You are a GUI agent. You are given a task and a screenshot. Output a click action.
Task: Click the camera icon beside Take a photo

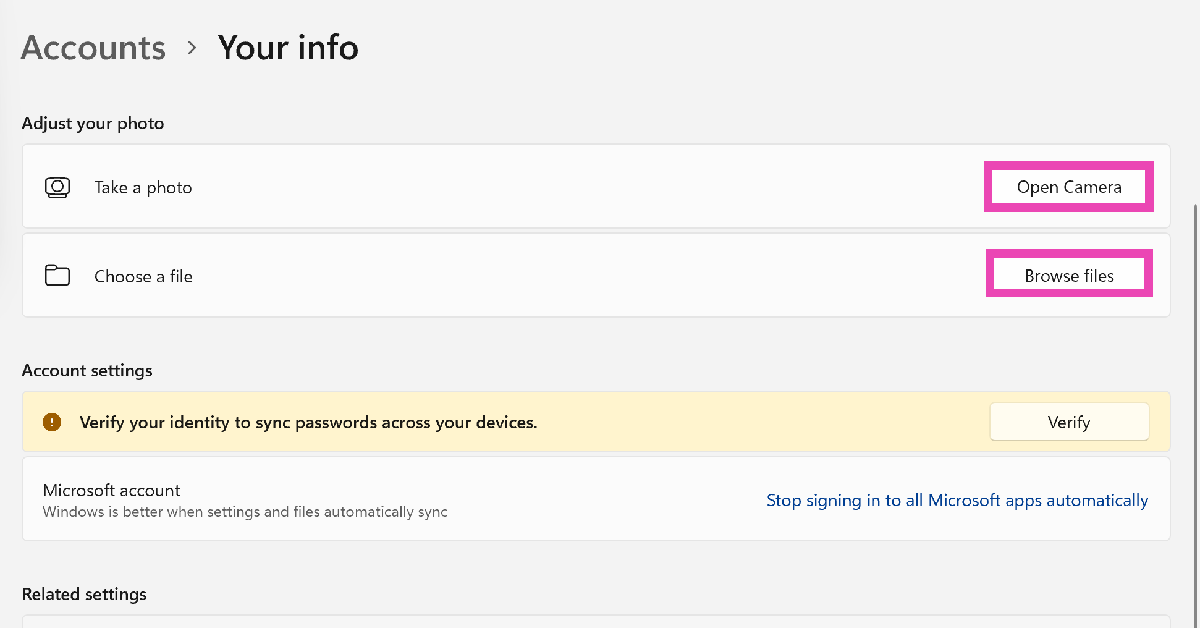coord(58,187)
